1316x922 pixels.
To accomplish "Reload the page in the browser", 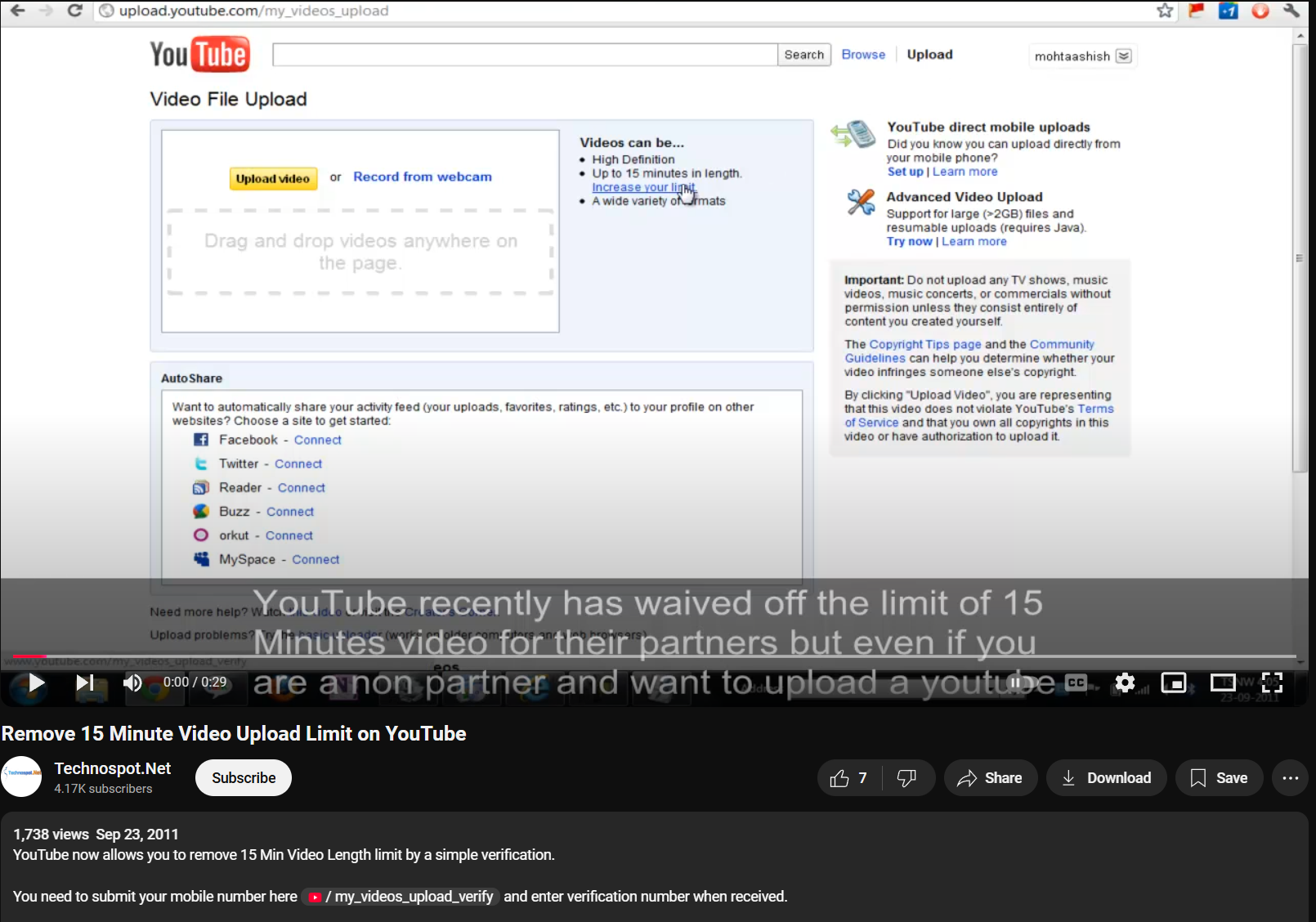I will coord(74,11).
